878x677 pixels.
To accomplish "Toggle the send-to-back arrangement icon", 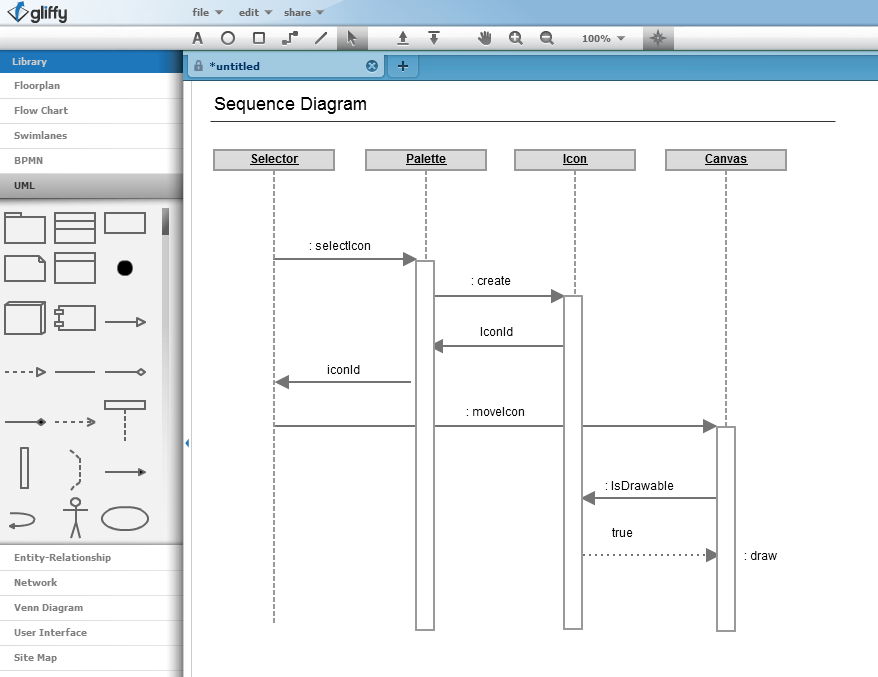I will tap(433, 38).
